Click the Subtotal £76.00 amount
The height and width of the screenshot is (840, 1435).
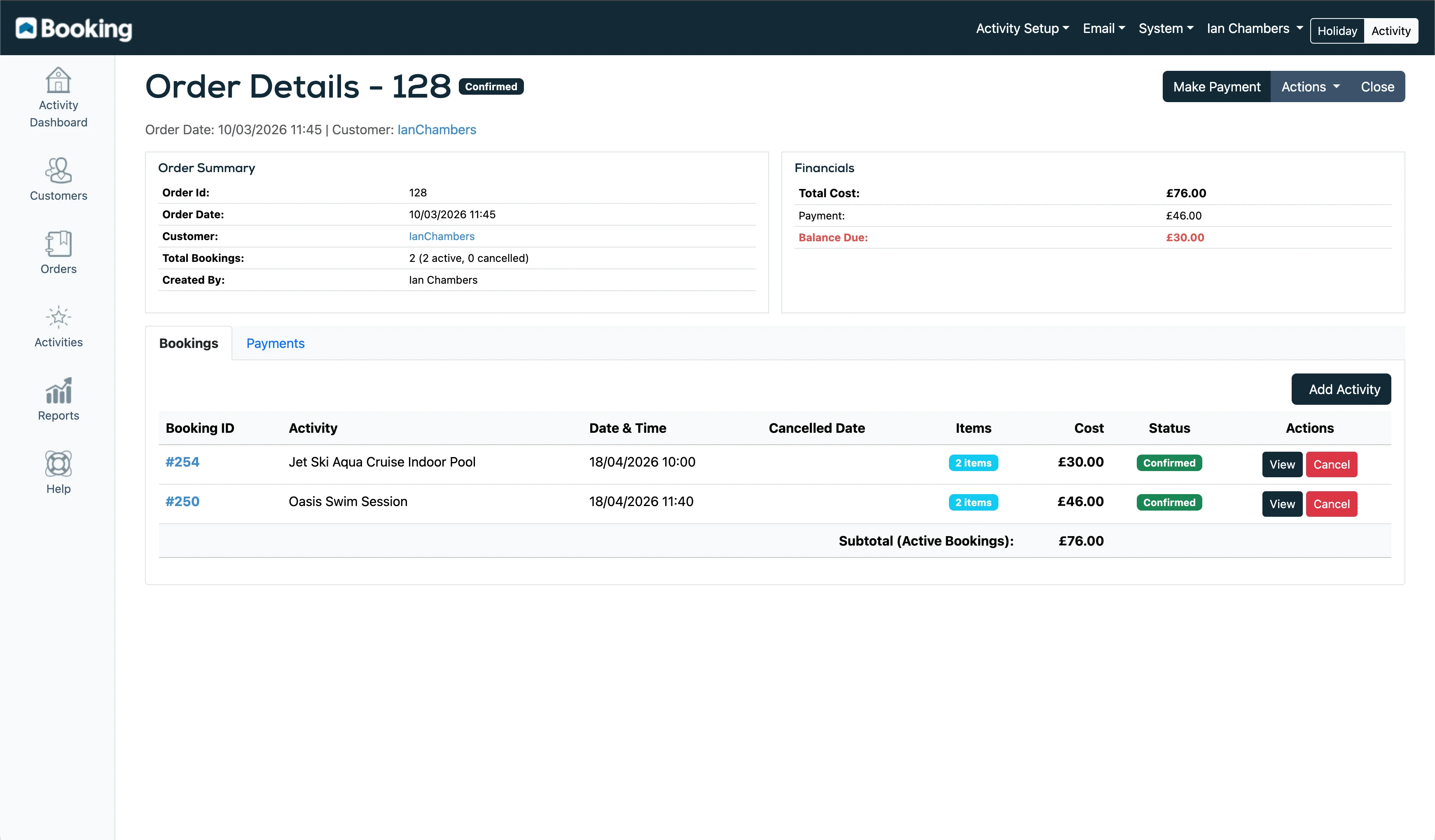pyautogui.click(x=1081, y=541)
